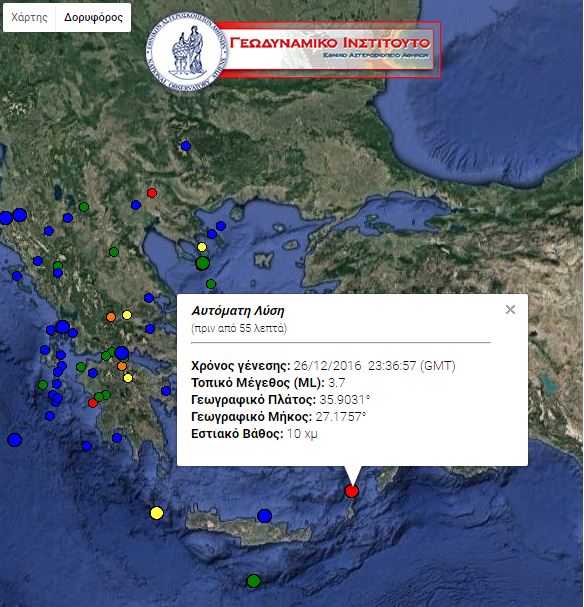Select the yellow marker above the large green one
Viewport: 584px width, 607px height.
202,247
